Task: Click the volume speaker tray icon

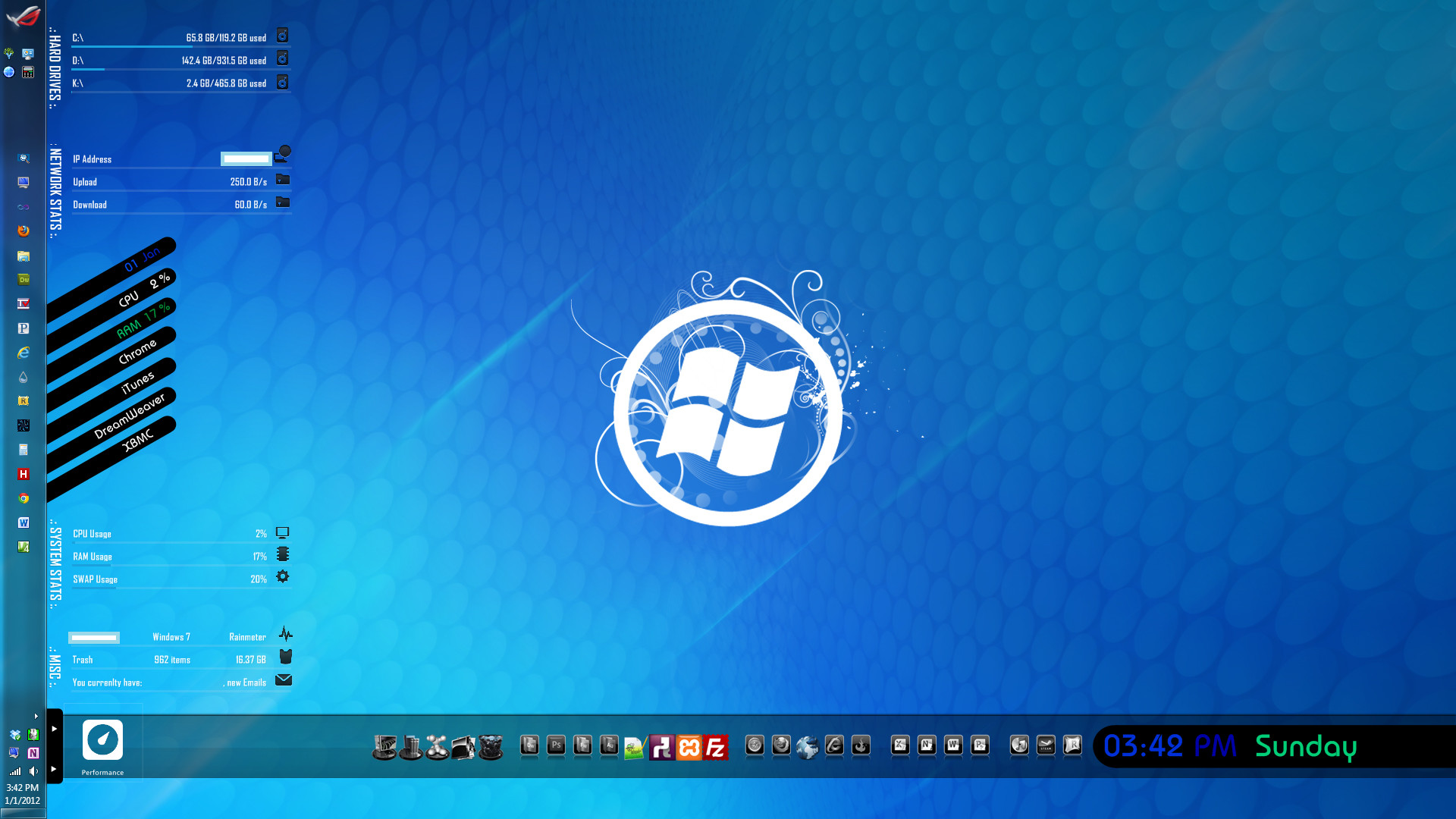Action: point(33,771)
